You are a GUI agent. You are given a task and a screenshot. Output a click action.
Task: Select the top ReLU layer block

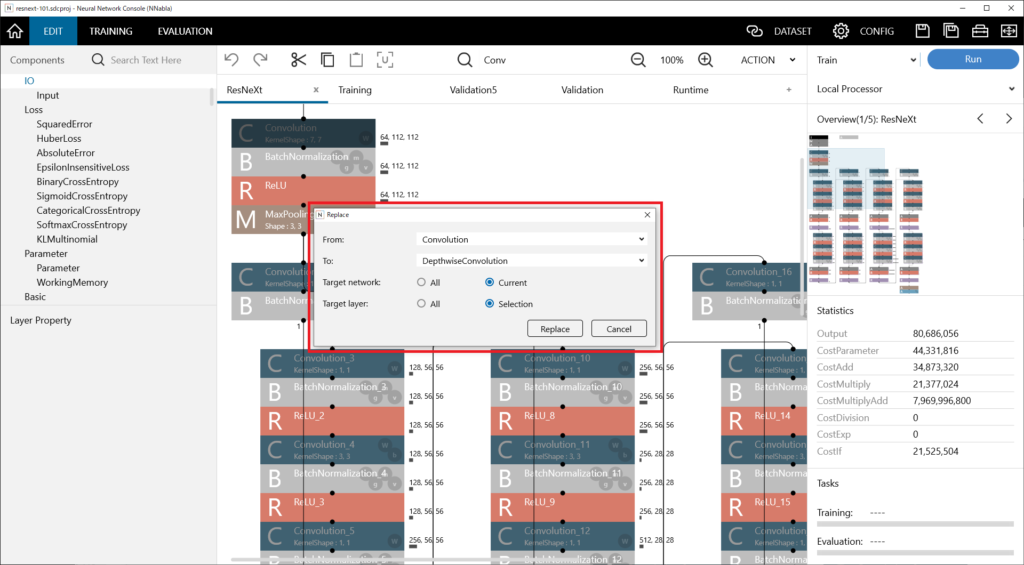(x=303, y=190)
